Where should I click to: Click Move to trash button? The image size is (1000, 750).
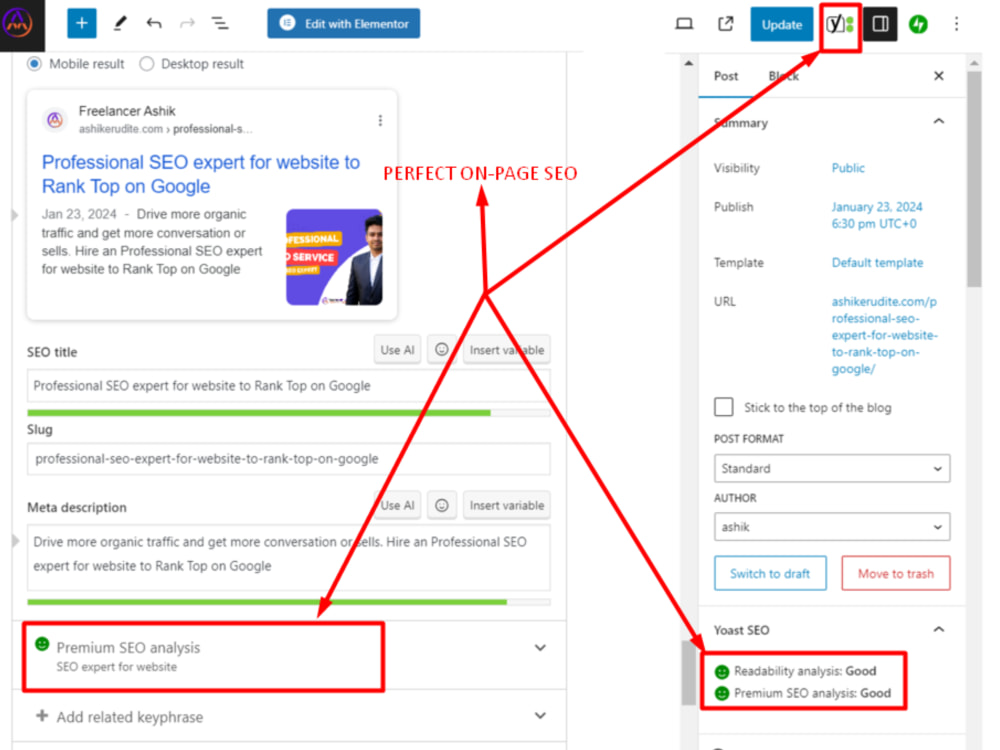pyautogui.click(x=895, y=573)
